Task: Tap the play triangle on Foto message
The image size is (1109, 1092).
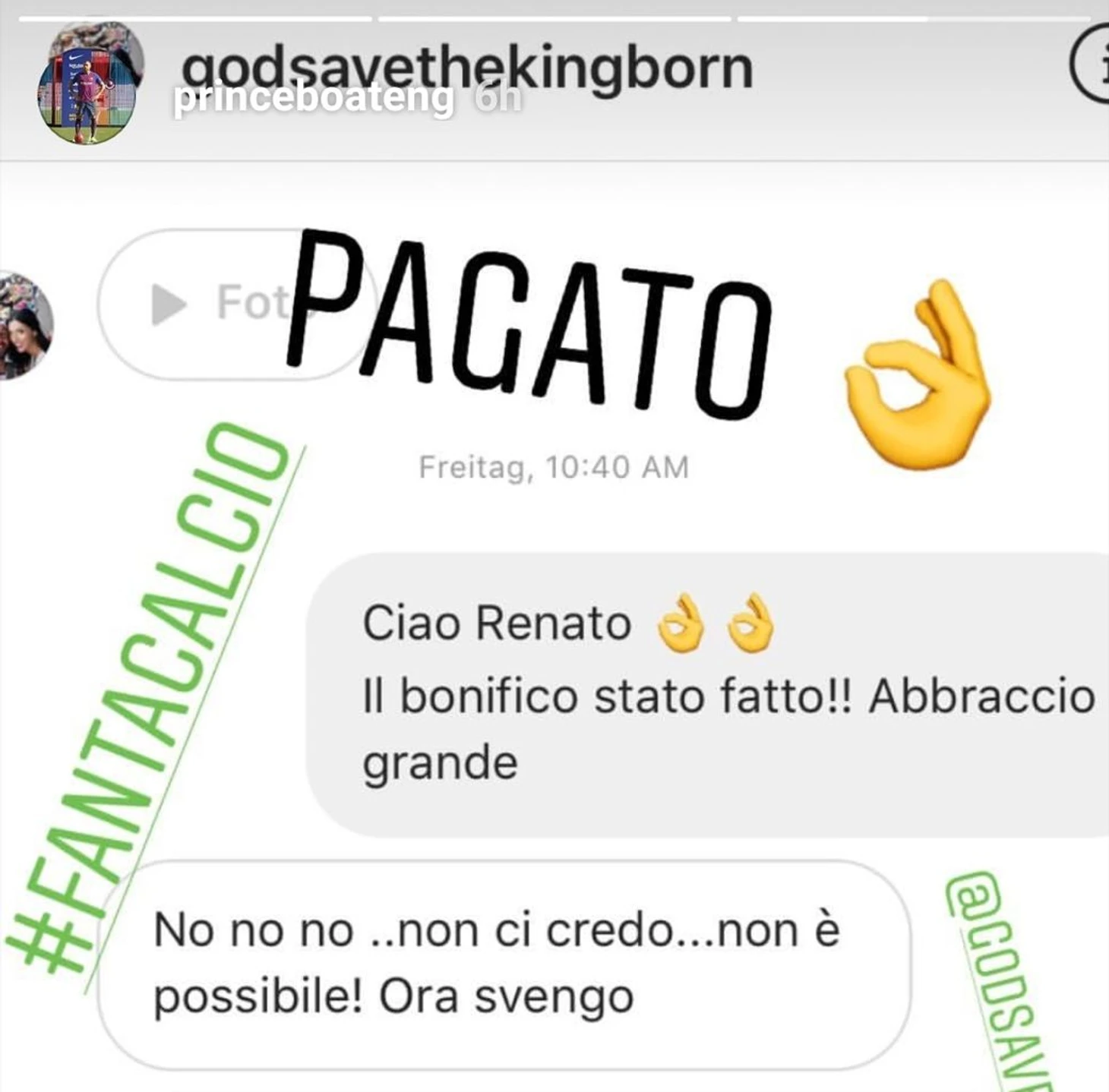Action: (169, 304)
